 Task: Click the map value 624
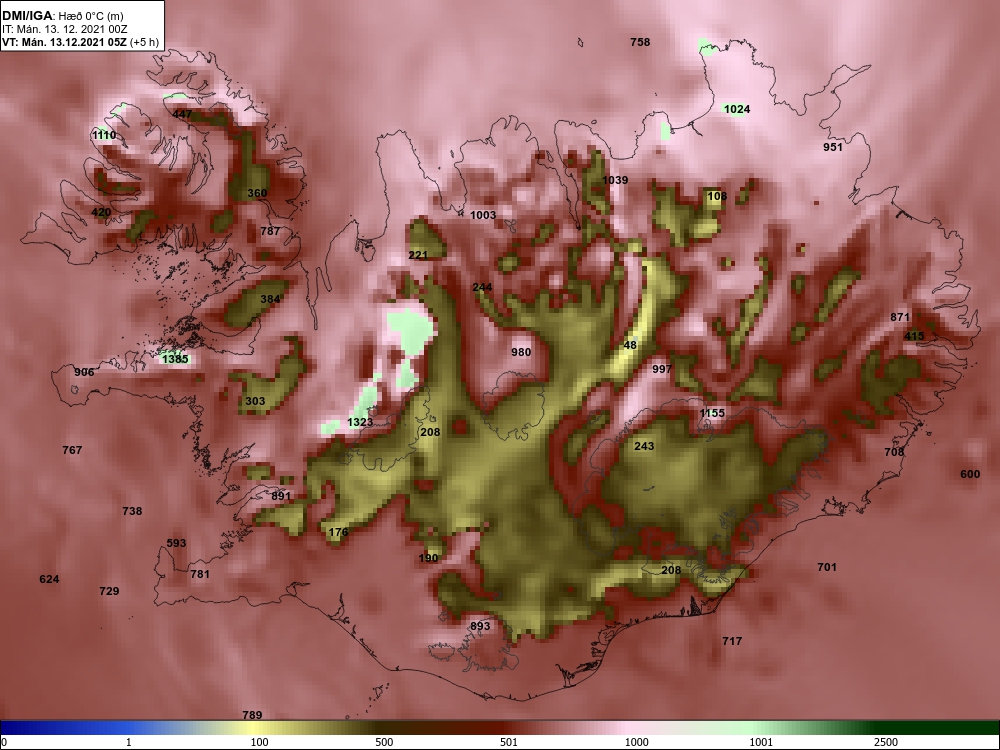point(49,579)
